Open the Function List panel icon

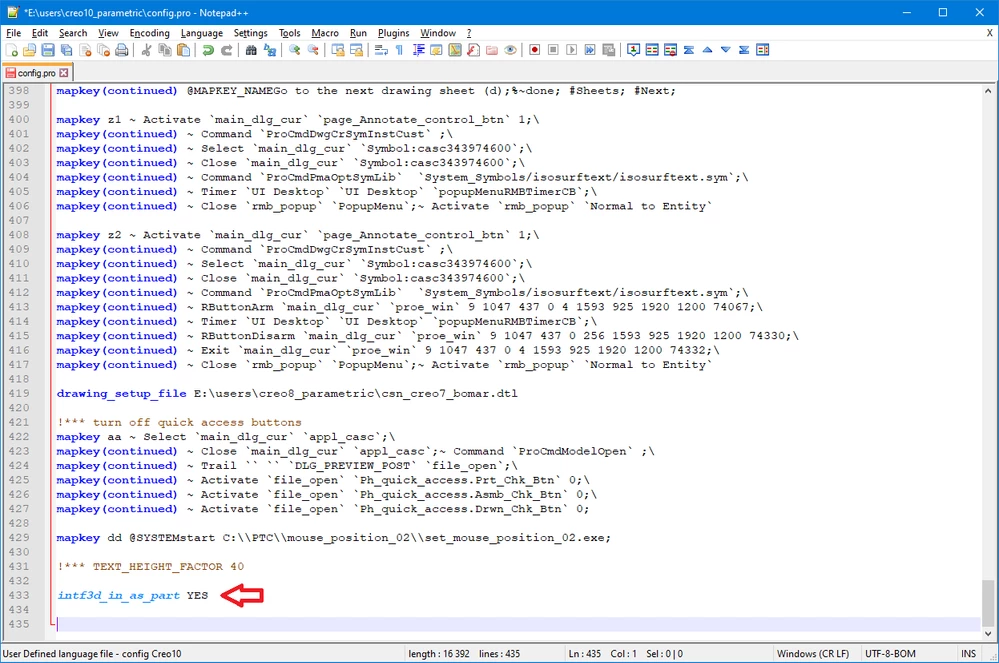tap(473, 50)
